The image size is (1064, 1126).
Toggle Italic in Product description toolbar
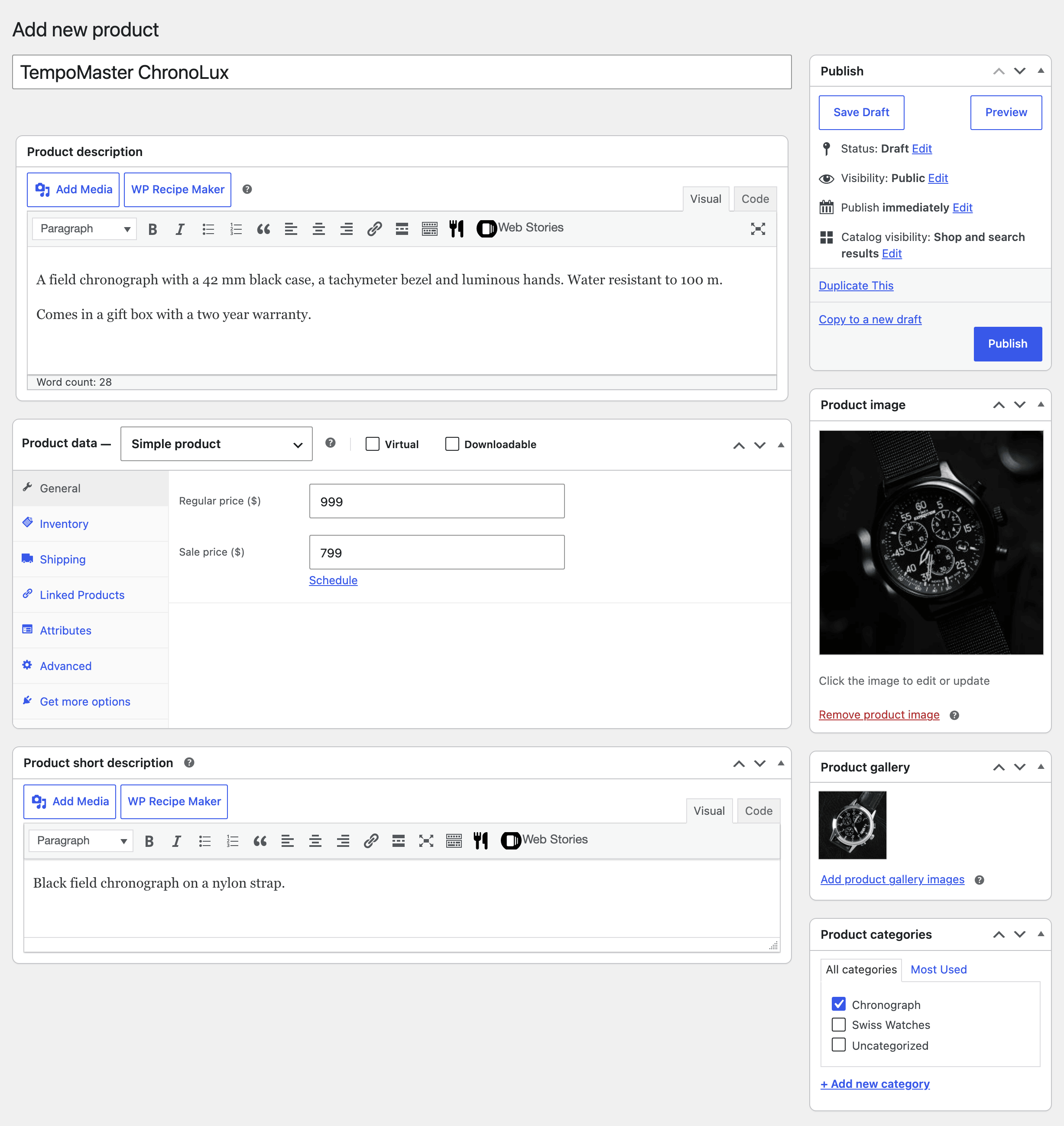(180, 229)
